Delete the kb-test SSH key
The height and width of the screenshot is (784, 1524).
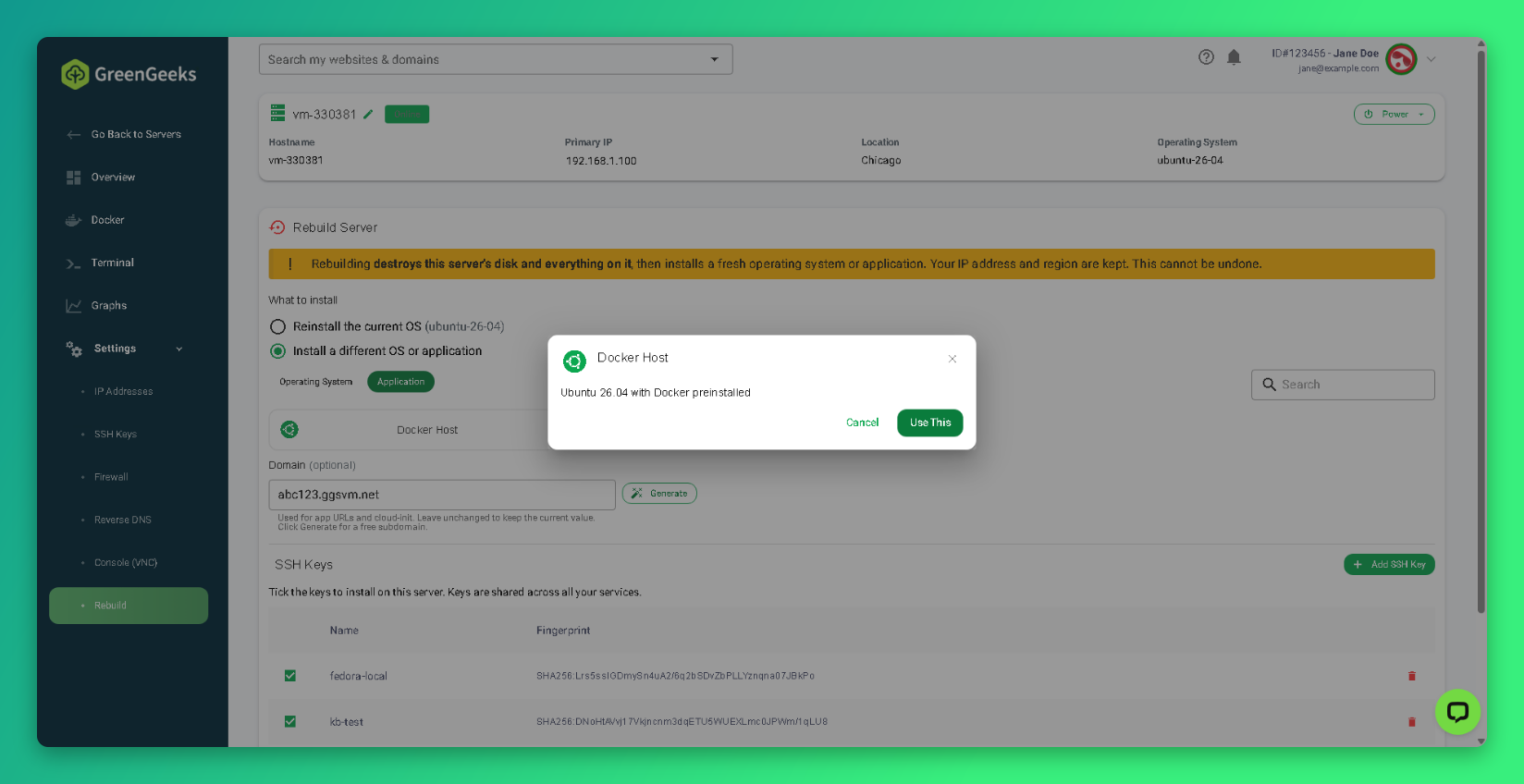tap(1412, 722)
